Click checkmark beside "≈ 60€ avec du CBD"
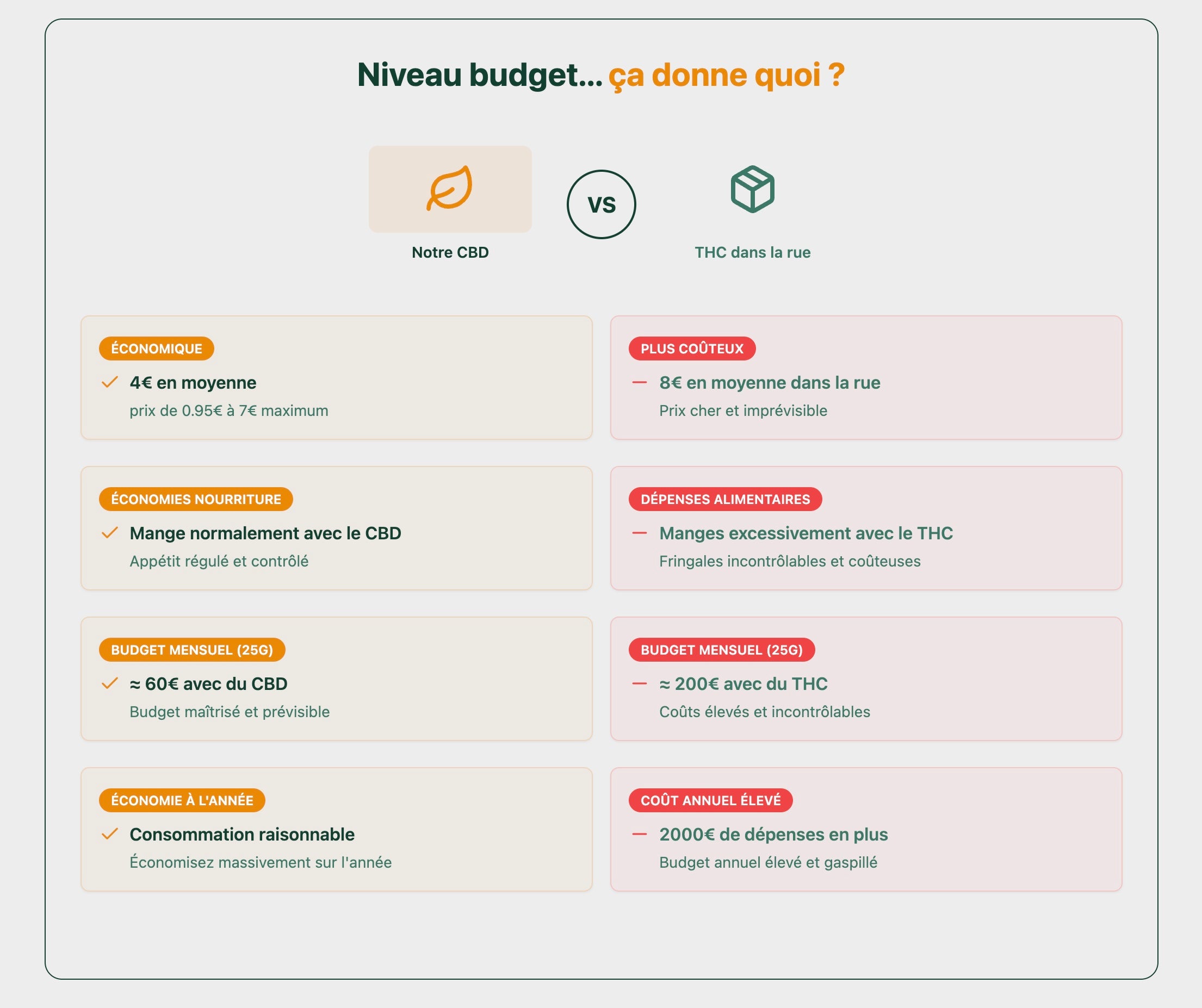 [x=109, y=683]
